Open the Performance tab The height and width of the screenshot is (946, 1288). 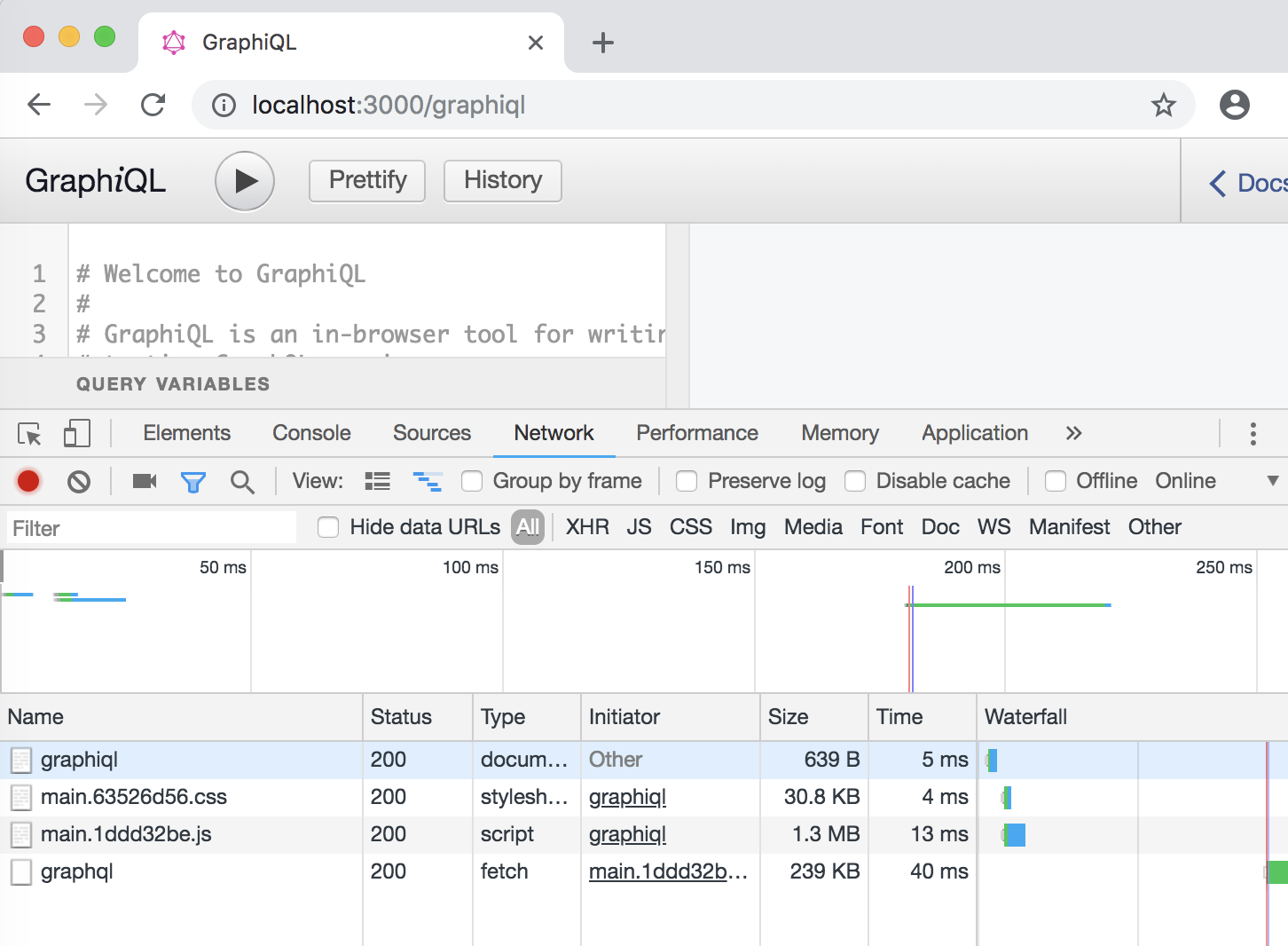[696, 433]
